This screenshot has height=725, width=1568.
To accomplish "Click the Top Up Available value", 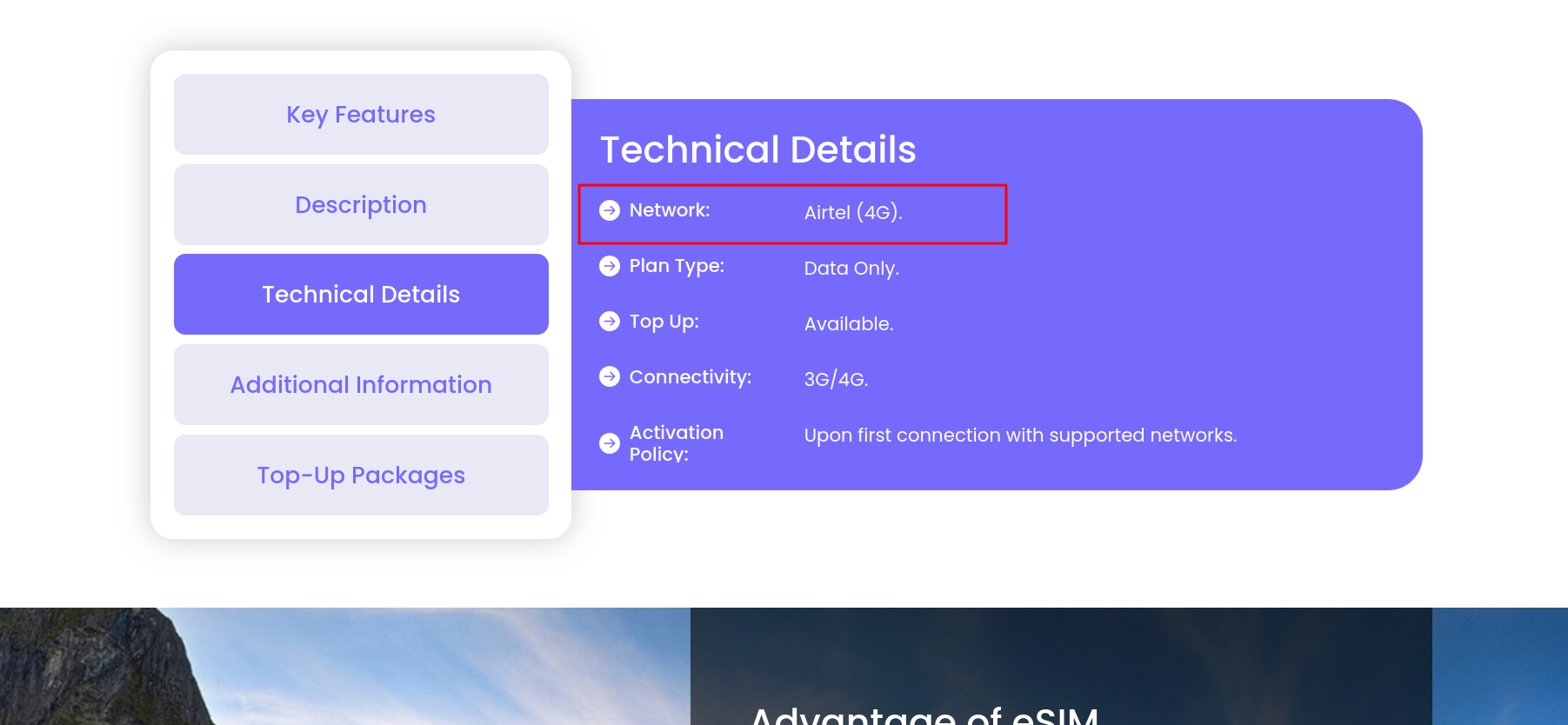I will point(848,324).
